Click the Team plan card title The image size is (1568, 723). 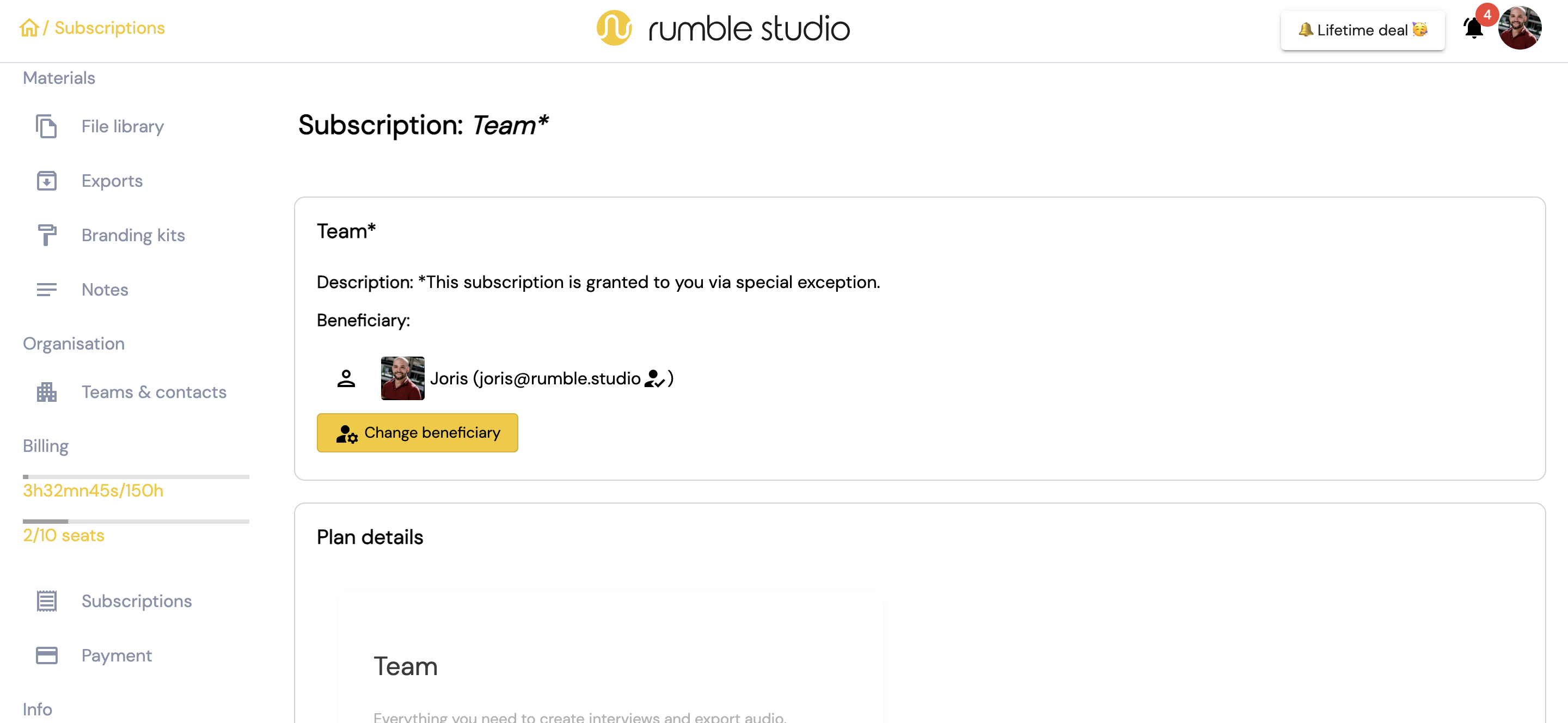click(406, 666)
